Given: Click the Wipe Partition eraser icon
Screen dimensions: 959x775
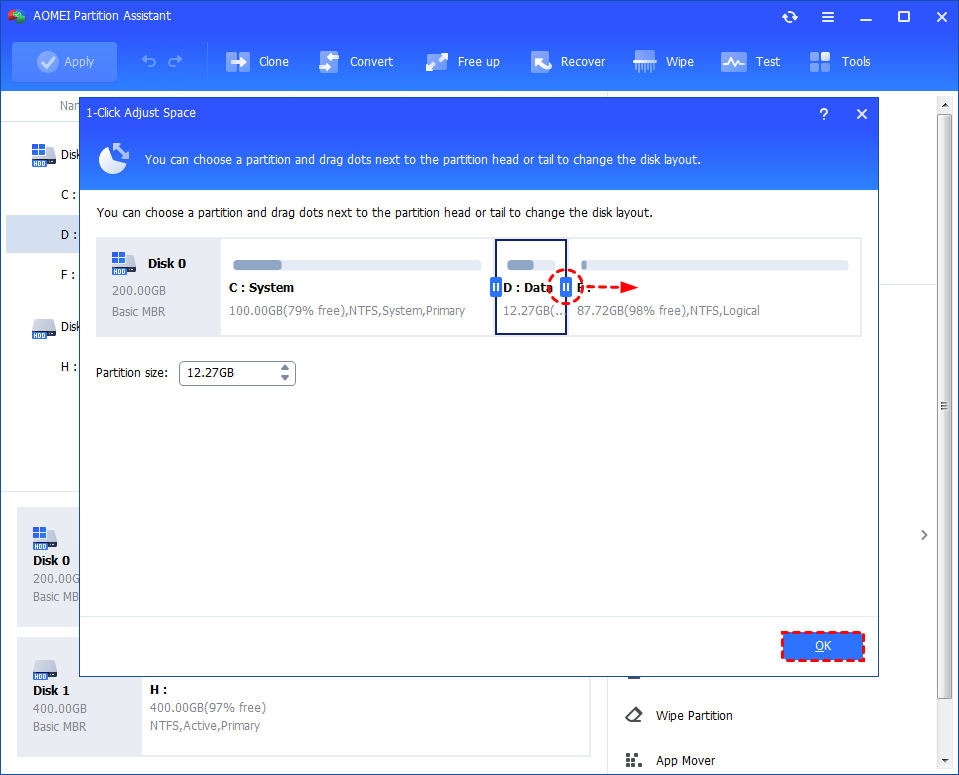Looking at the screenshot, I should [x=634, y=715].
